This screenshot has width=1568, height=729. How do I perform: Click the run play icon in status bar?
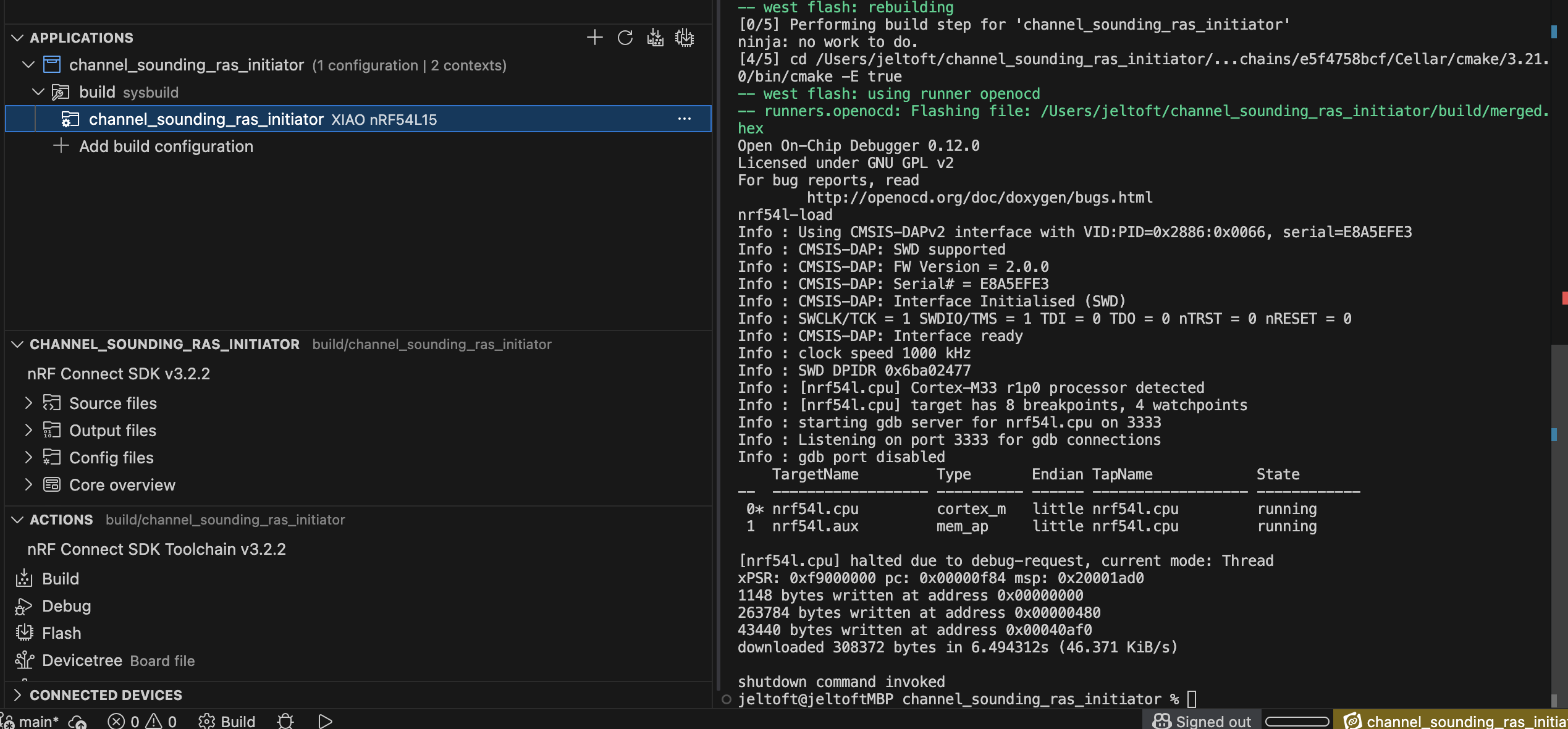pyautogui.click(x=325, y=721)
